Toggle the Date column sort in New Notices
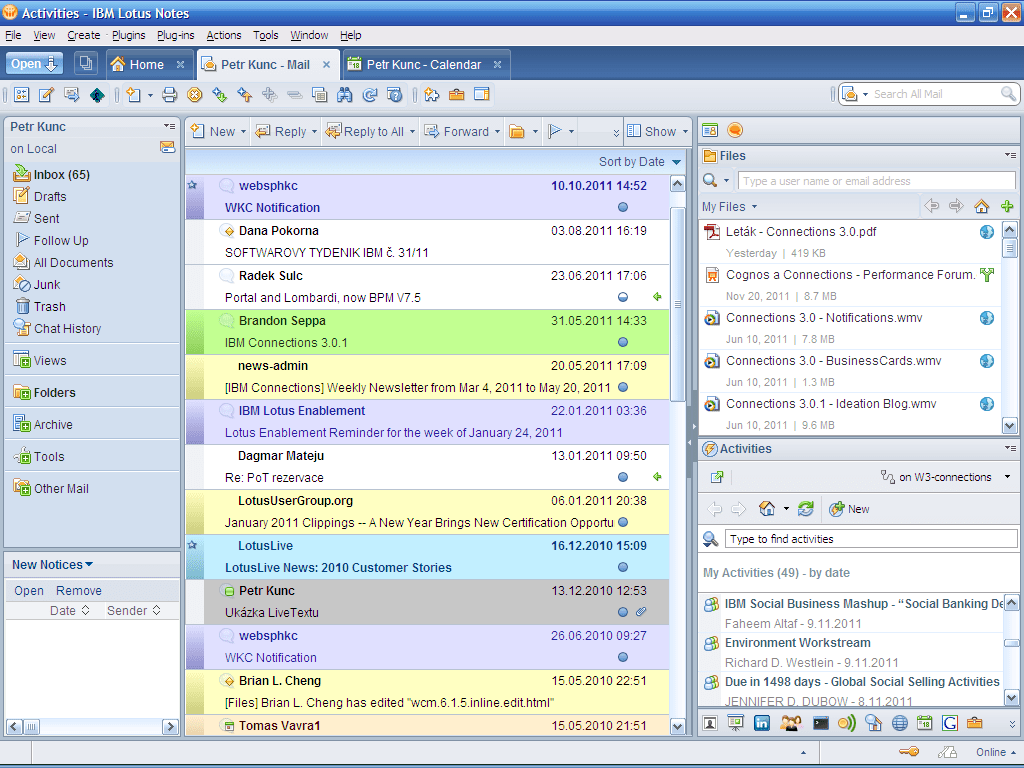The width and height of the screenshot is (1024, 768). [x=69, y=611]
